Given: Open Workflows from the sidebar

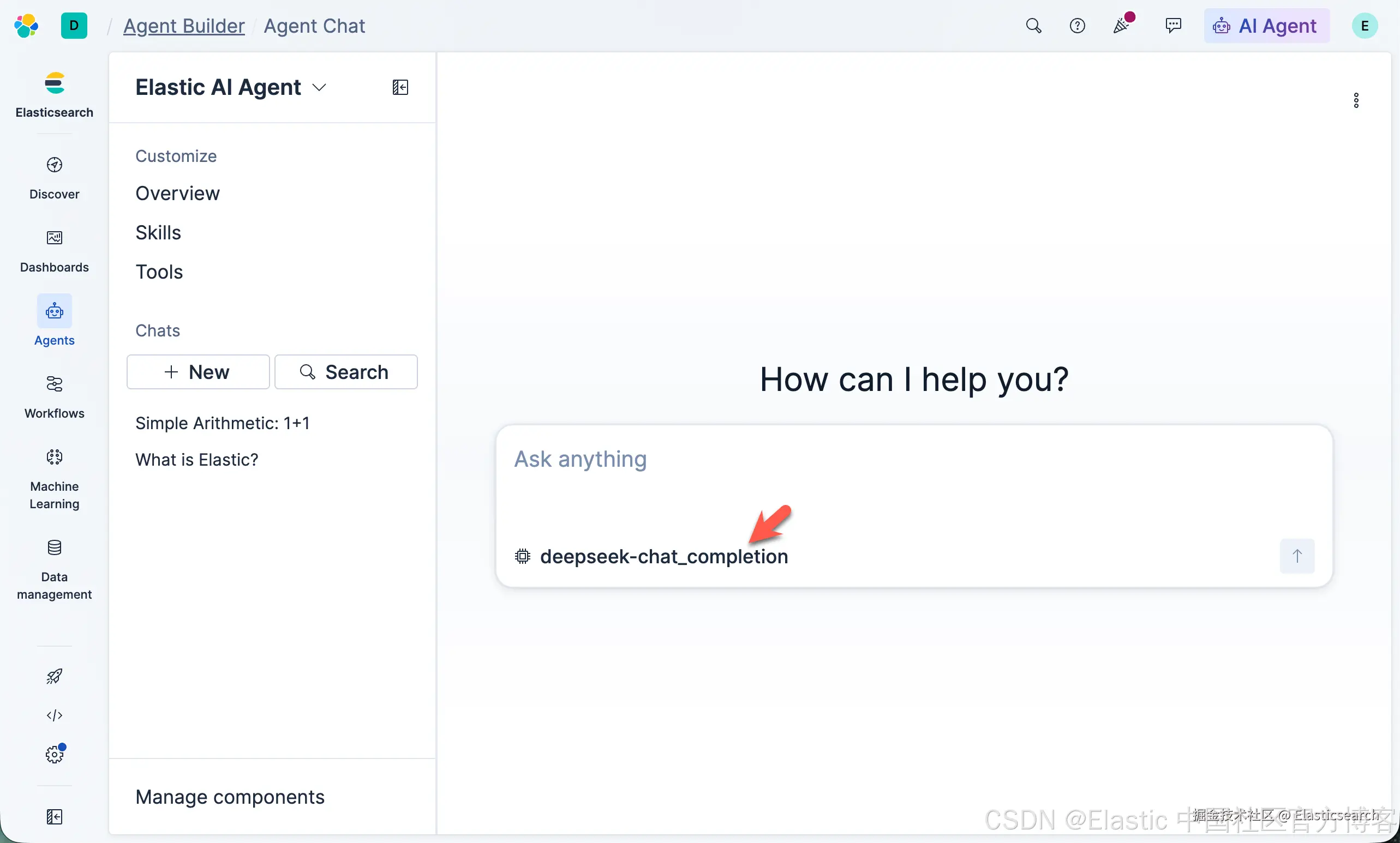Looking at the screenshot, I should tap(55, 398).
